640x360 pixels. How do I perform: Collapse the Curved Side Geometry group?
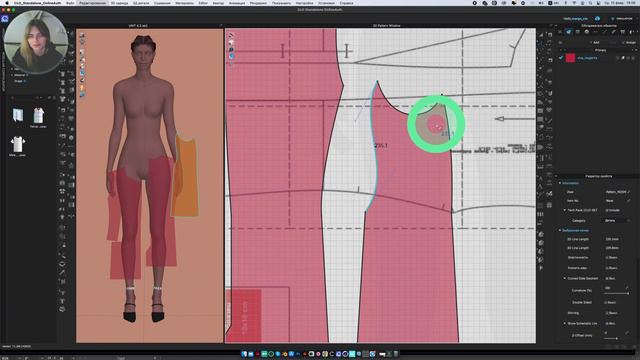pos(565,278)
